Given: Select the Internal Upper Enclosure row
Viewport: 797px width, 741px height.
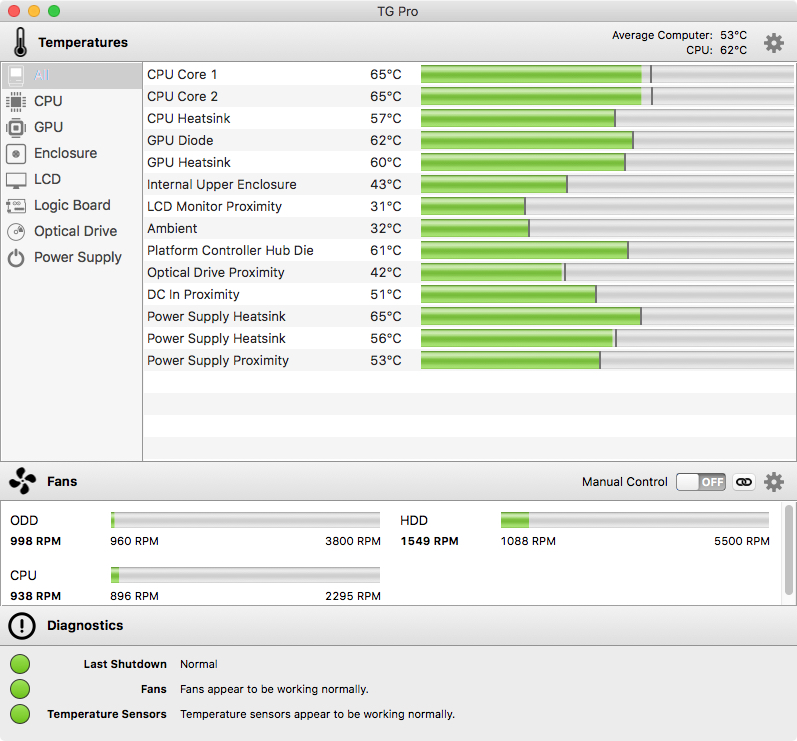Looking at the screenshot, I should pyautogui.click(x=469, y=184).
